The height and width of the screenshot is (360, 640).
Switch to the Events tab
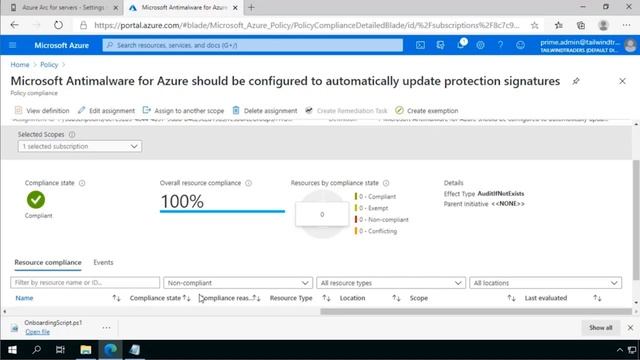[103, 262]
